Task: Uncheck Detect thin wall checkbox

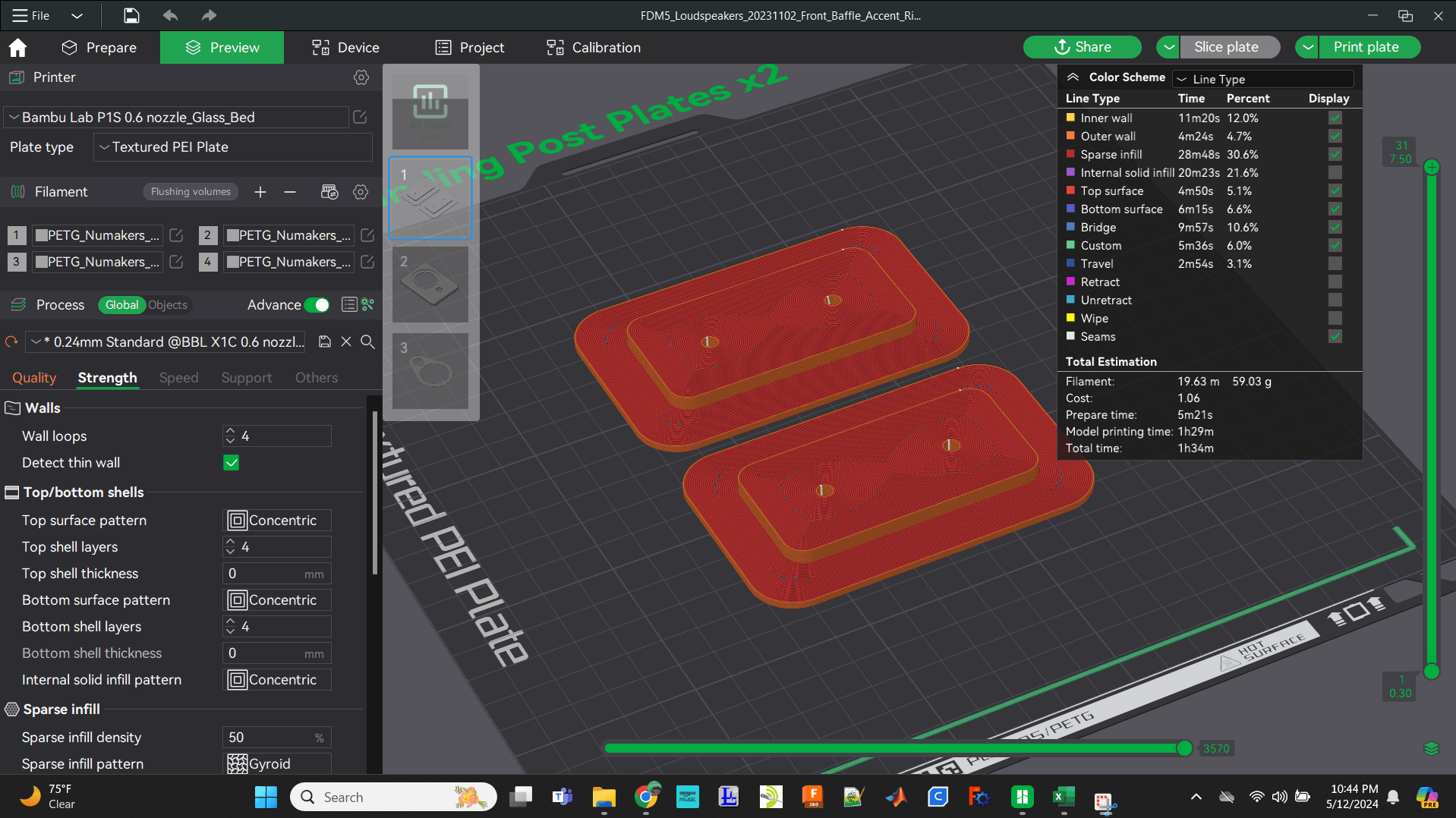Action: tap(232, 463)
